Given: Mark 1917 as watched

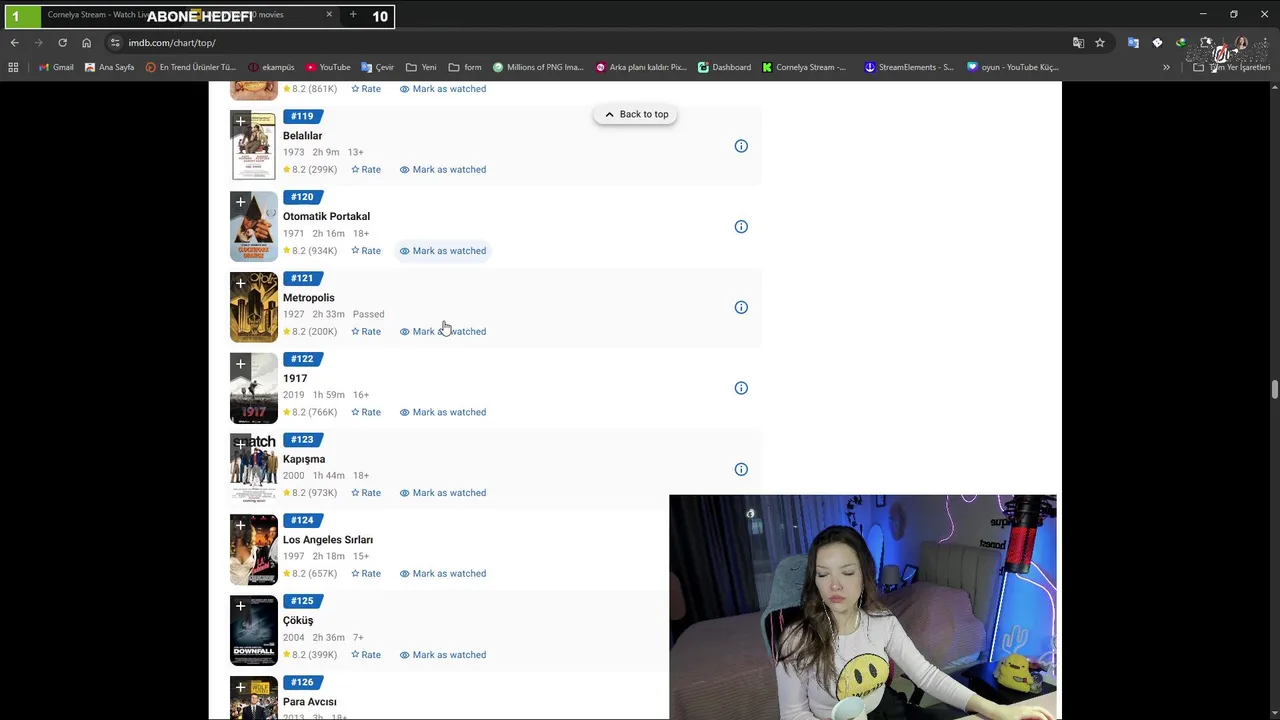Looking at the screenshot, I should pos(443,412).
